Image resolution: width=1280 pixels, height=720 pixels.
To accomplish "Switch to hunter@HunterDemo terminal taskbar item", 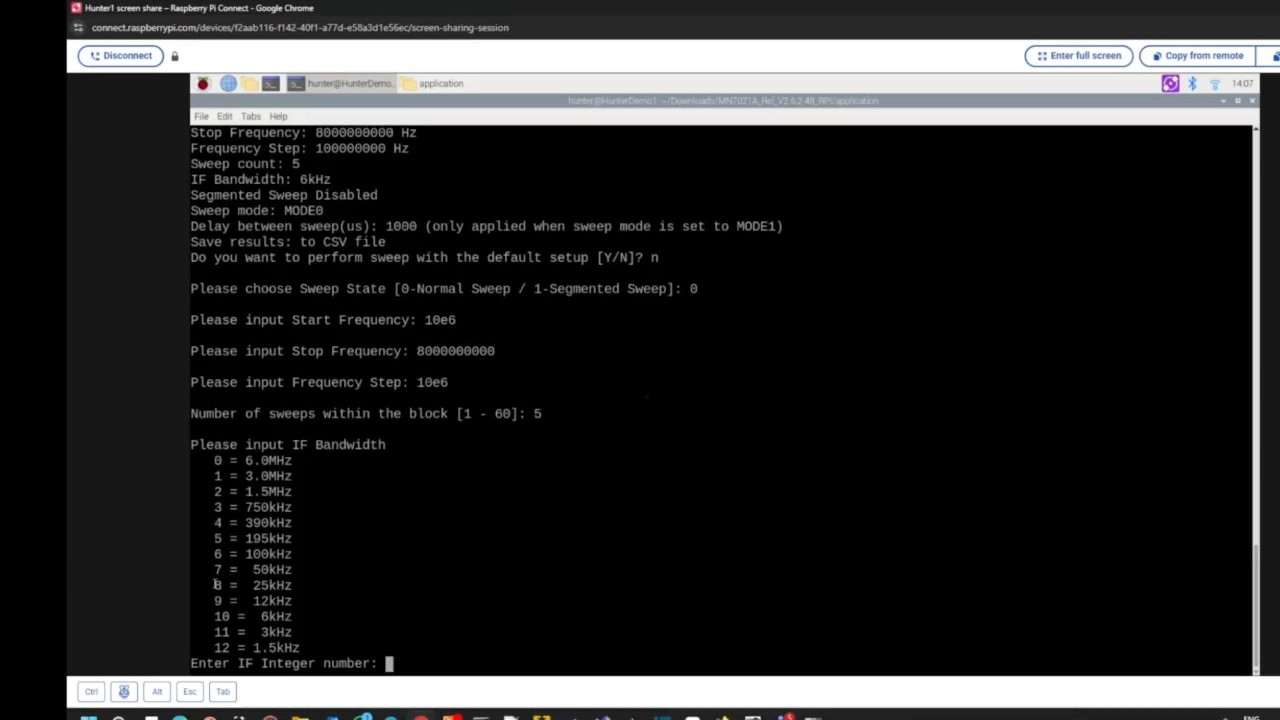I will 341,84.
